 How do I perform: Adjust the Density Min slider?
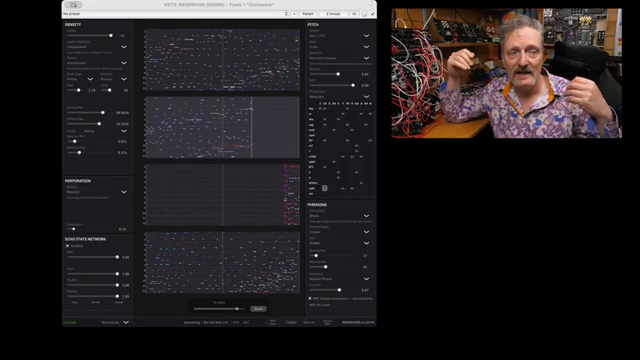pyautogui.click(x=90, y=113)
